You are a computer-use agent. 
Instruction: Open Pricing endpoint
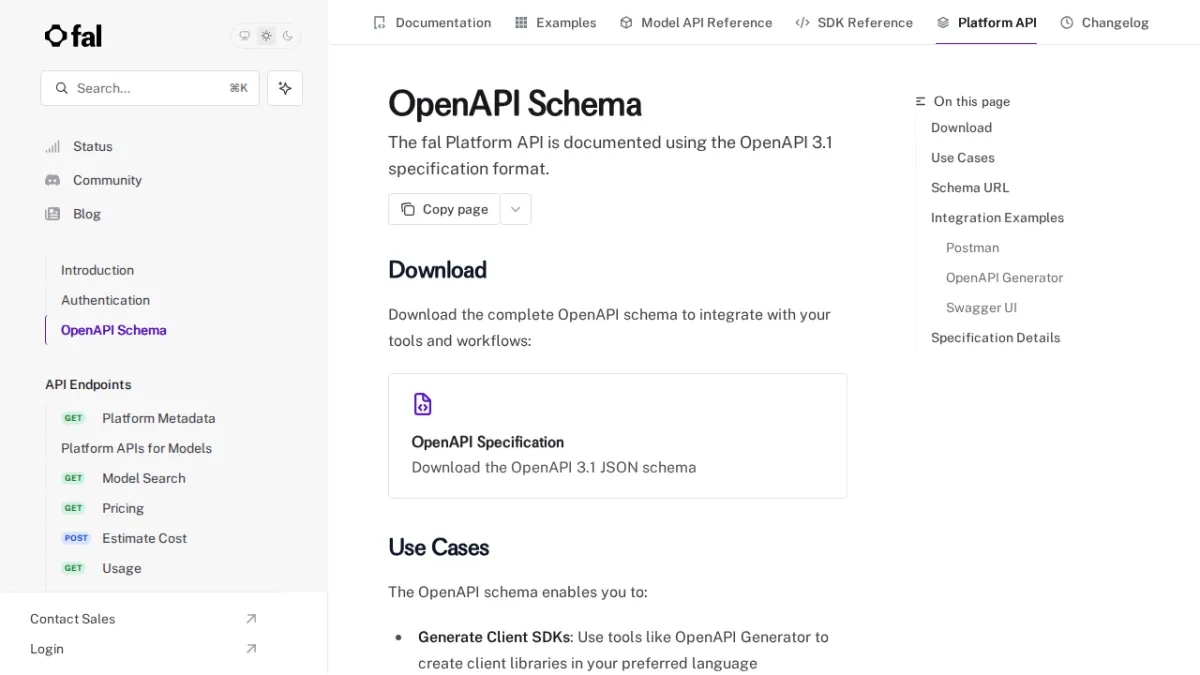point(123,508)
